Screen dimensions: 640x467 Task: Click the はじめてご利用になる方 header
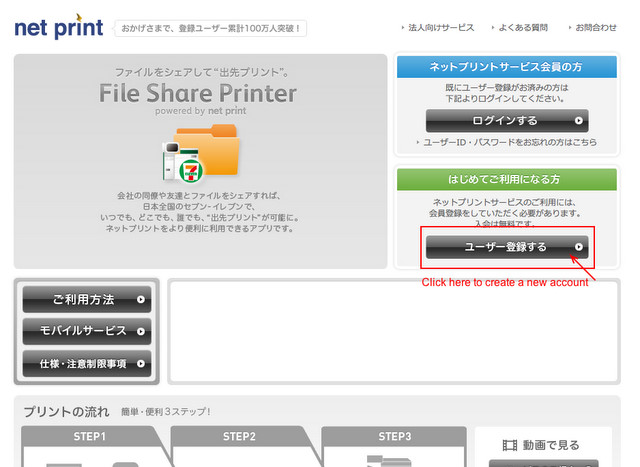point(507,179)
